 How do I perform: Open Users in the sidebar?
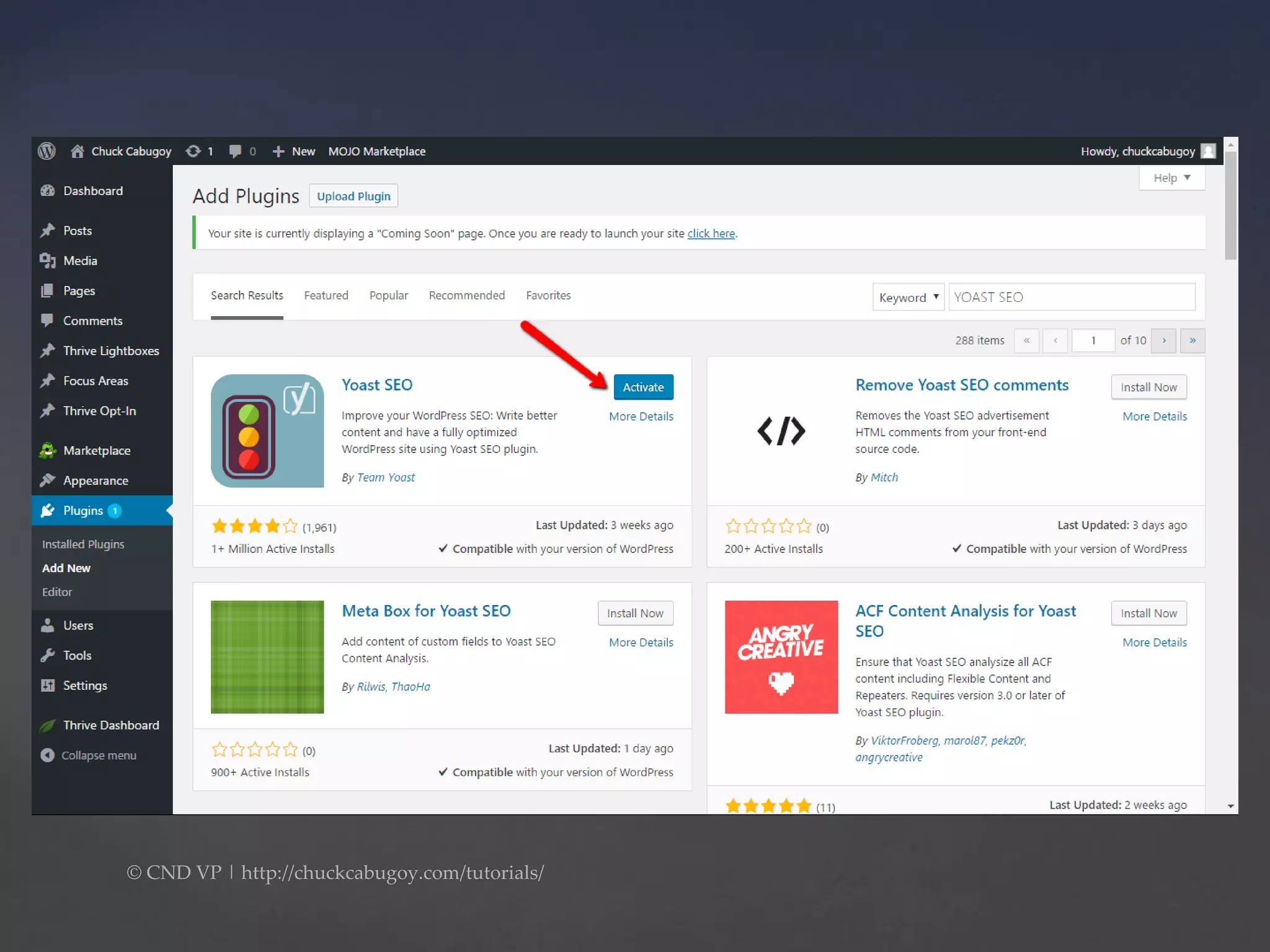coord(102,625)
